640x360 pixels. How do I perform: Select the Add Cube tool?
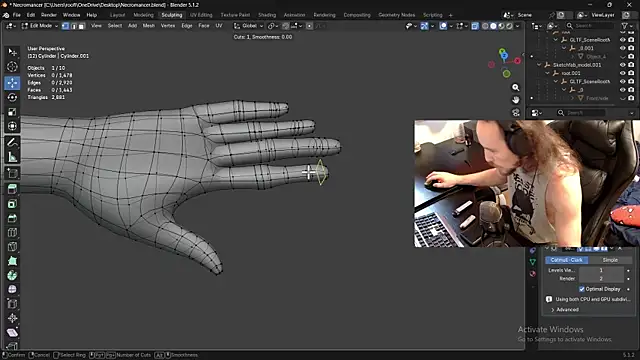click(x=12, y=173)
